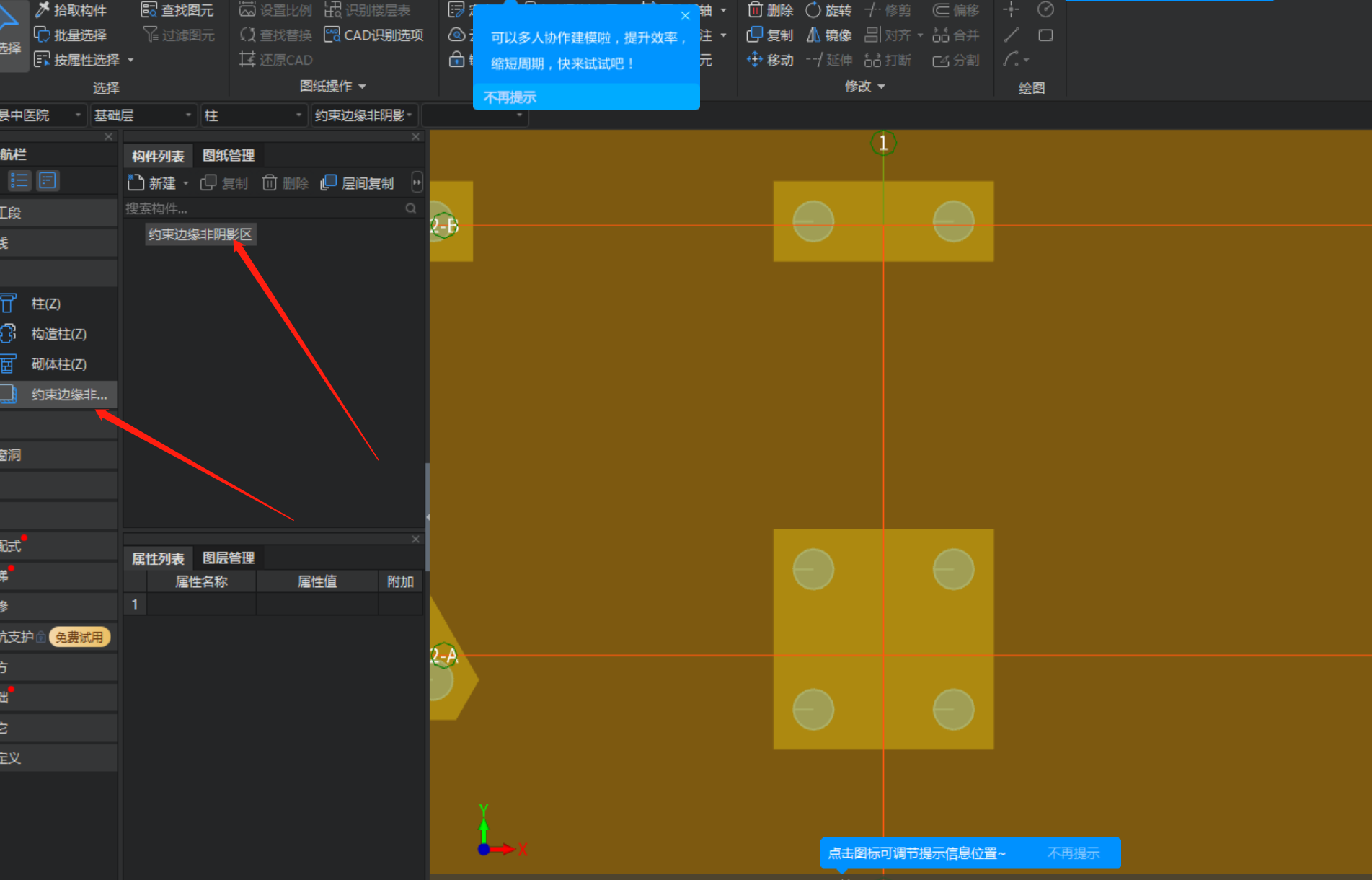This screenshot has height=880, width=1372.
Task: Switch to the 构件列表 tab
Action: pos(158,156)
